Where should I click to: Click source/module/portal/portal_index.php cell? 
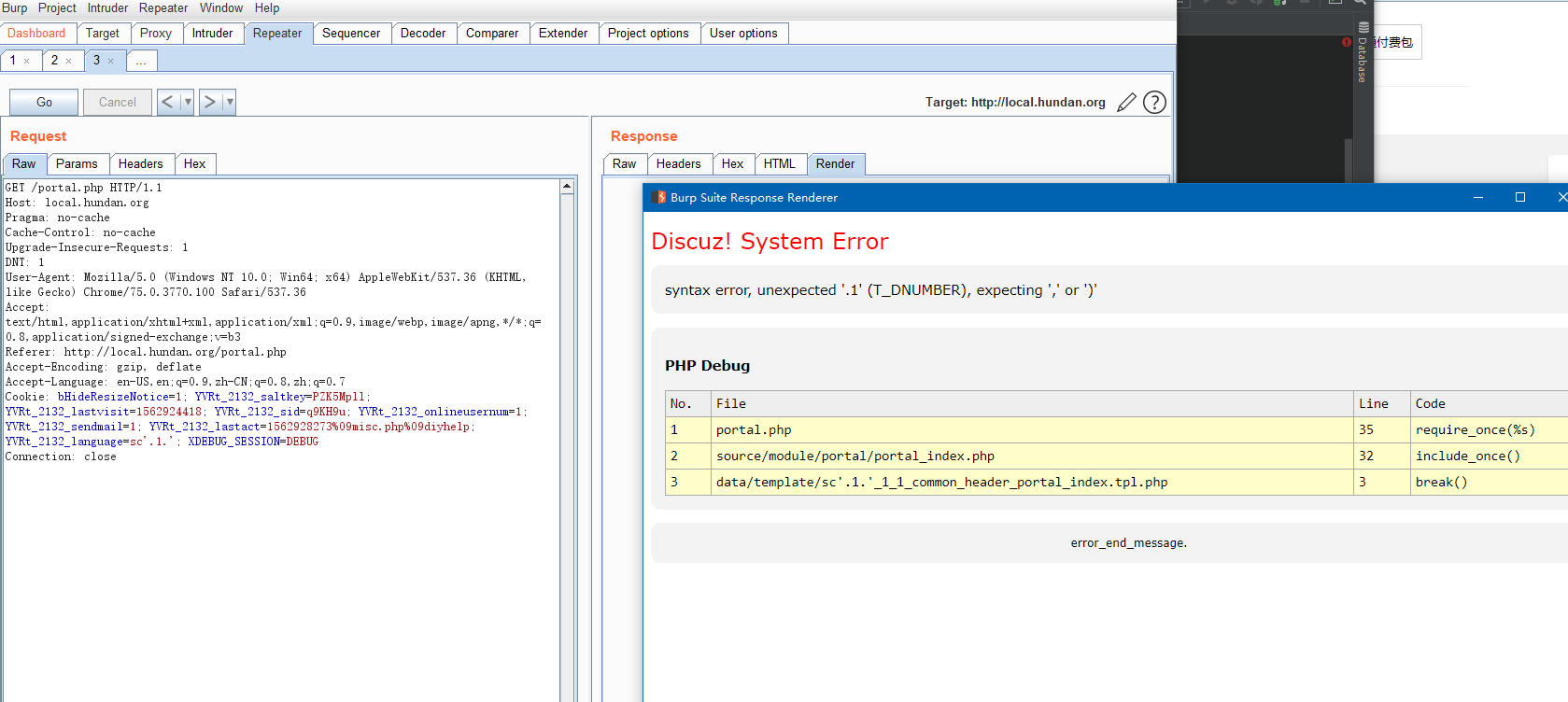point(1032,456)
